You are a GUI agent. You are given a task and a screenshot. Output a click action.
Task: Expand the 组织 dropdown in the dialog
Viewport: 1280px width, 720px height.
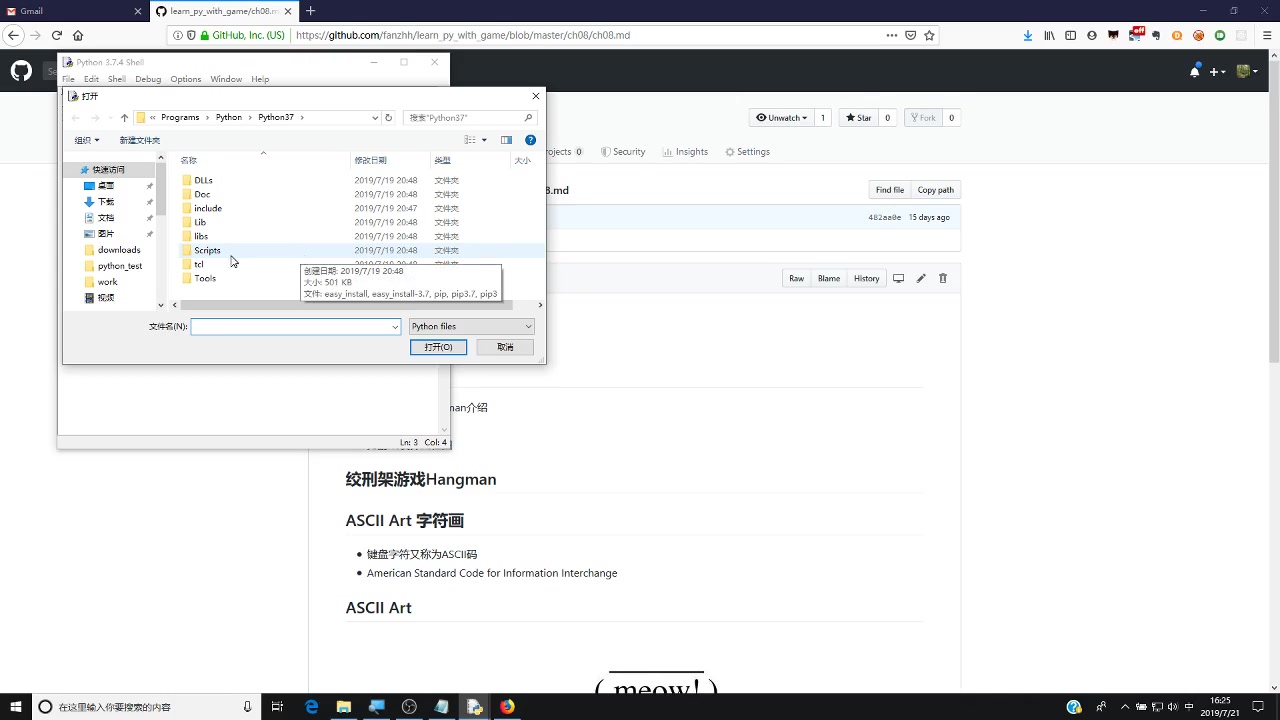(x=86, y=139)
